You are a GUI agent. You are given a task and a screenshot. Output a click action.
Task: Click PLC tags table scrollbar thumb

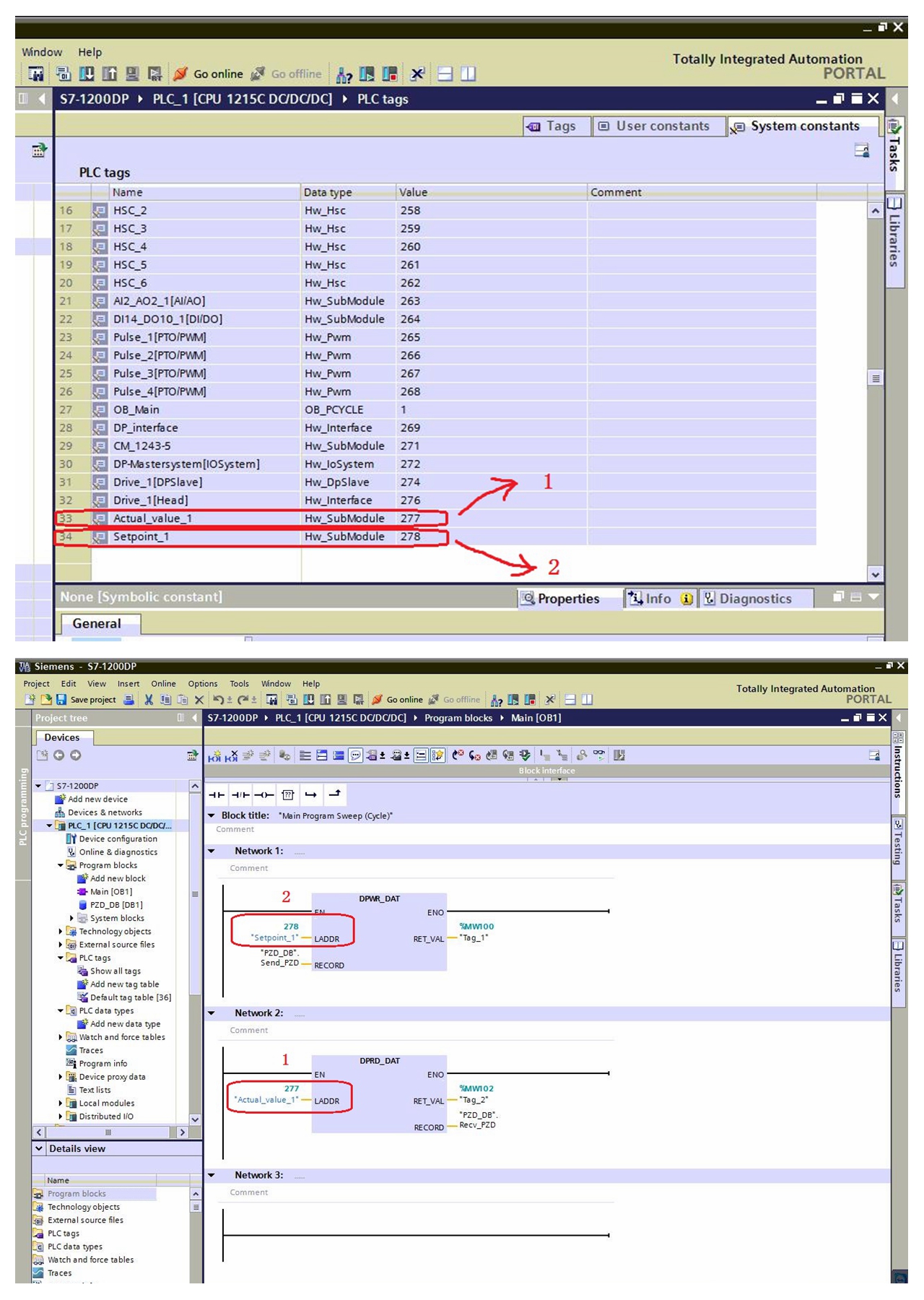876,378
